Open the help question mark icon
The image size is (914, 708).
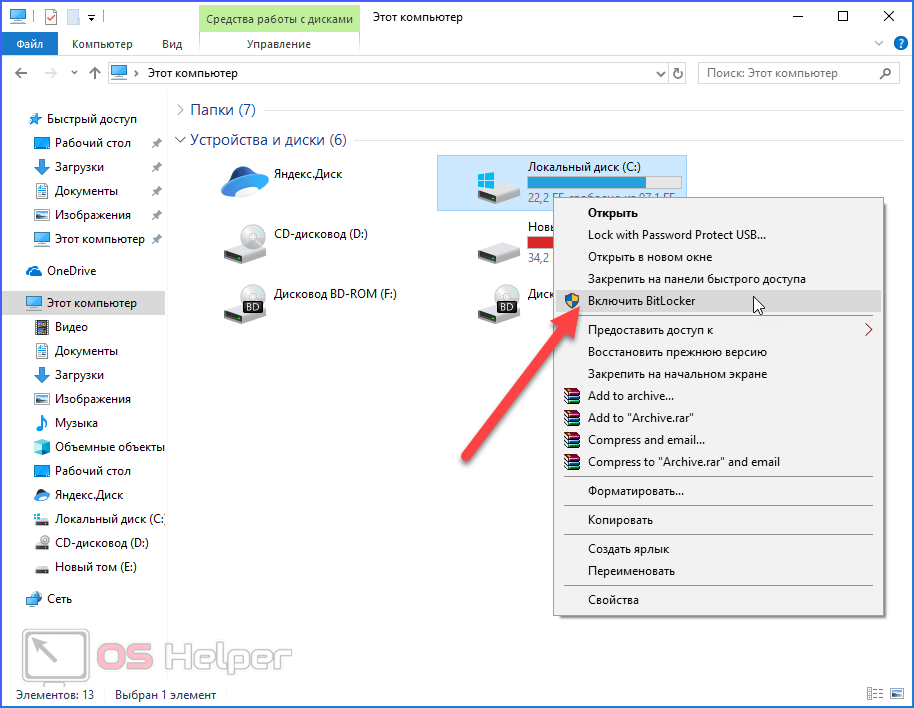click(x=895, y=44)
